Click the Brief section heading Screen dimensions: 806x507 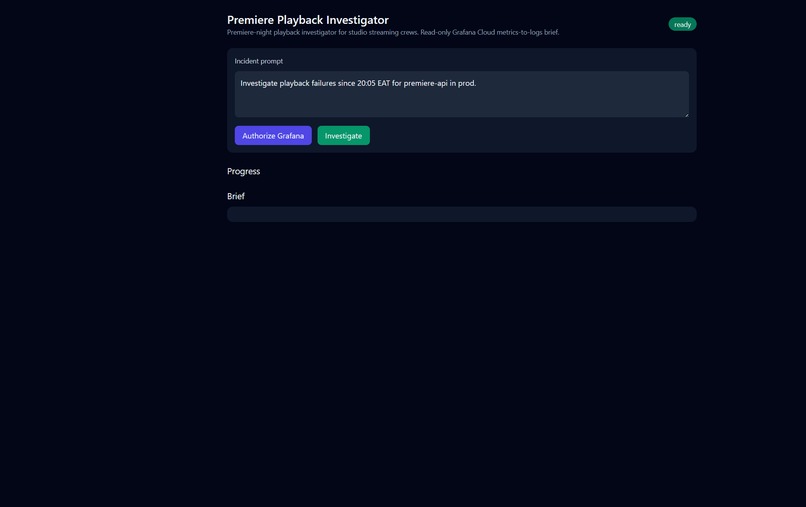click(x=236, y=196)
